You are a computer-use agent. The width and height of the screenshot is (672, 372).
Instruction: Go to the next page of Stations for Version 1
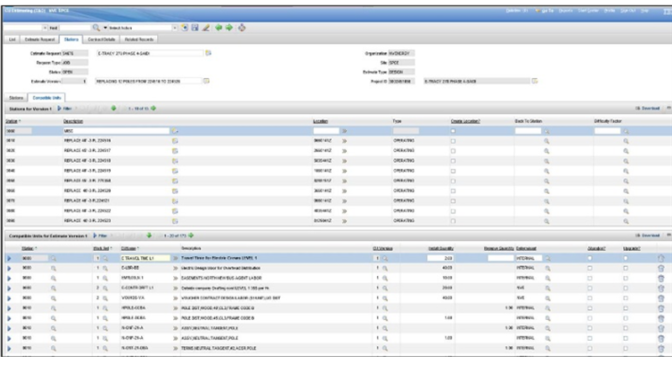point(153,108)
